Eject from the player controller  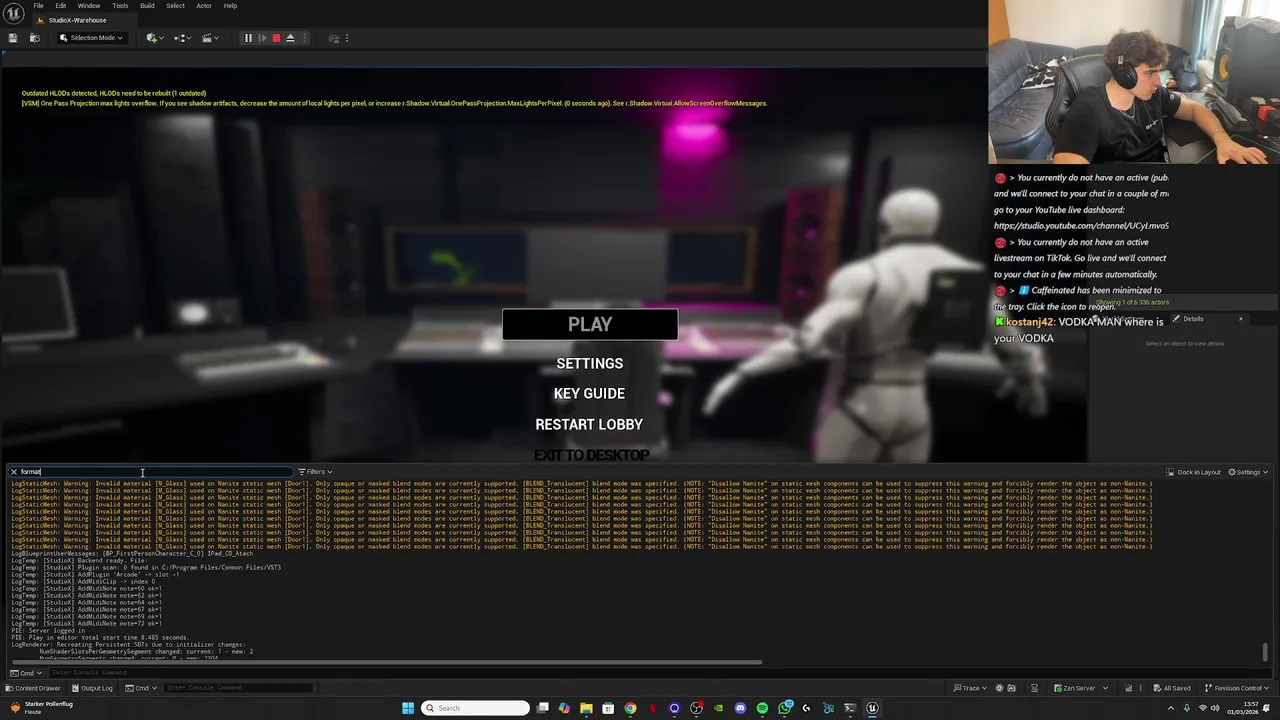click(x=290, y=38)
